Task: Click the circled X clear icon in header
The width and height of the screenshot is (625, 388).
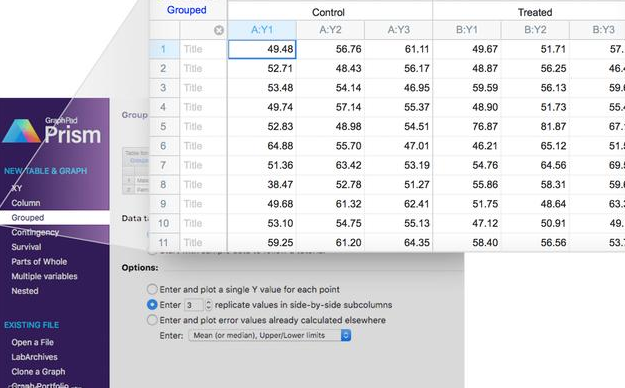Action: click(218, 30)
